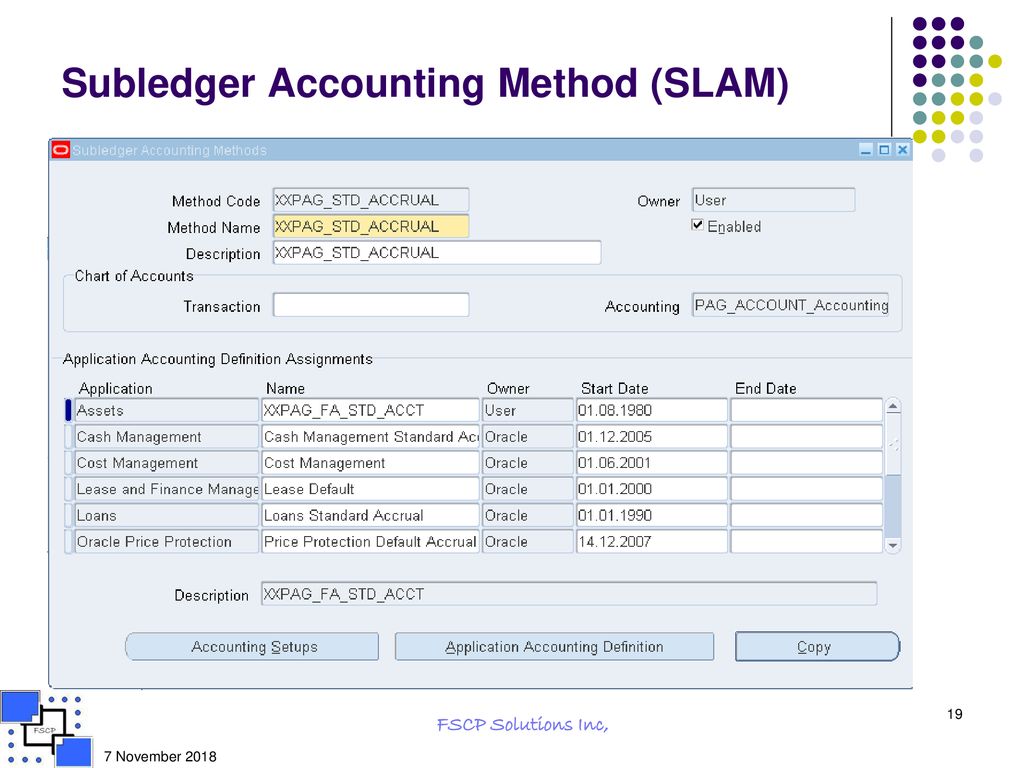This screenshot has height=768, width=1024.
Task: Select the Loans row record indicator
Action: (x=69, y=515)
